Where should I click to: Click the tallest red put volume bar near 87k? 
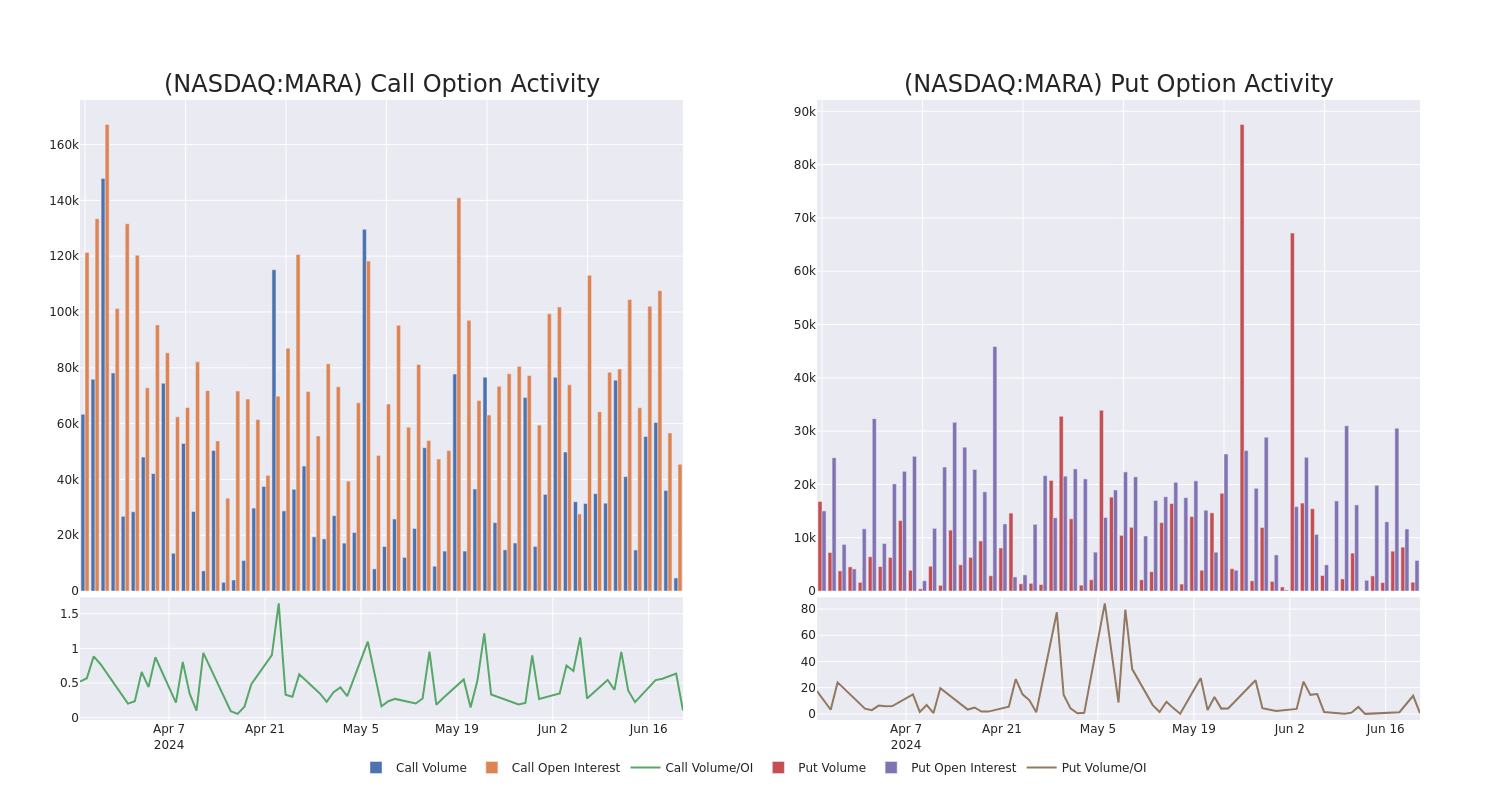click(1242, 358)
